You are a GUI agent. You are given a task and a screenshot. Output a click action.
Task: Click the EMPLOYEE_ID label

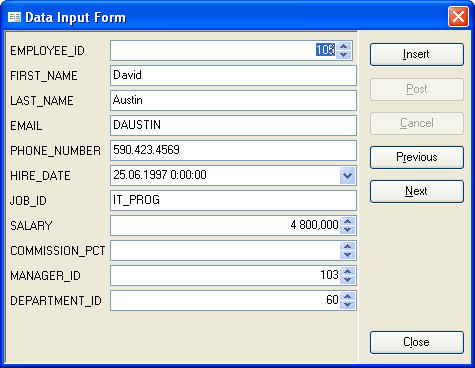(x=47, y=51)
